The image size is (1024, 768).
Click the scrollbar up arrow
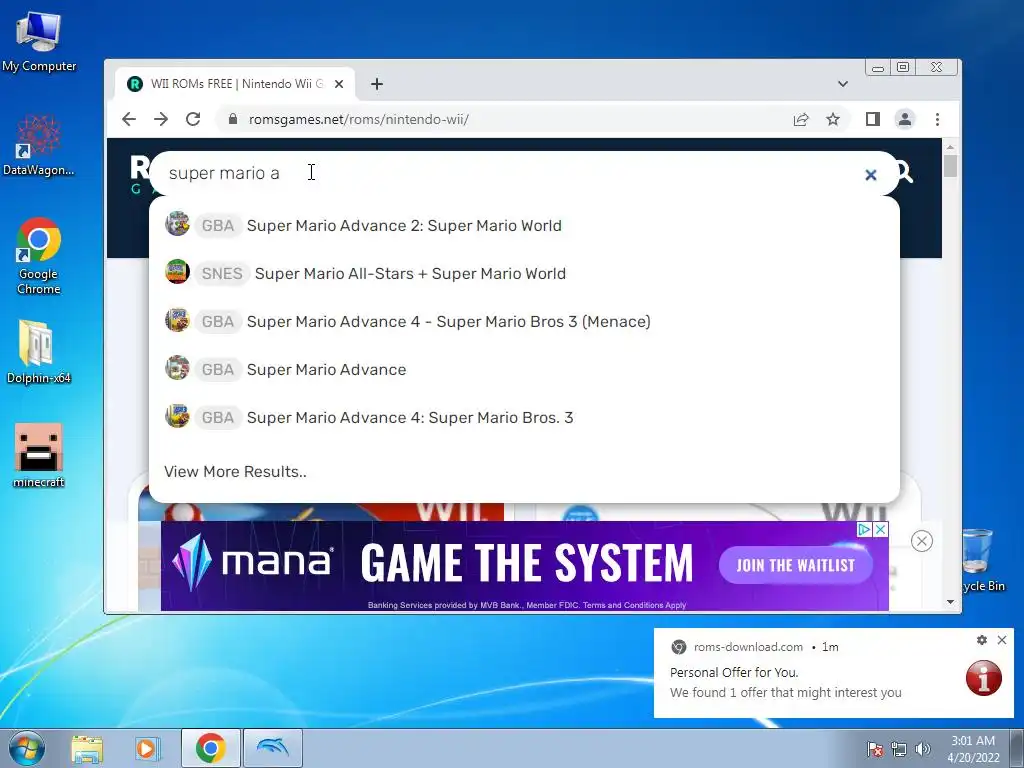[x=950, y=148]
